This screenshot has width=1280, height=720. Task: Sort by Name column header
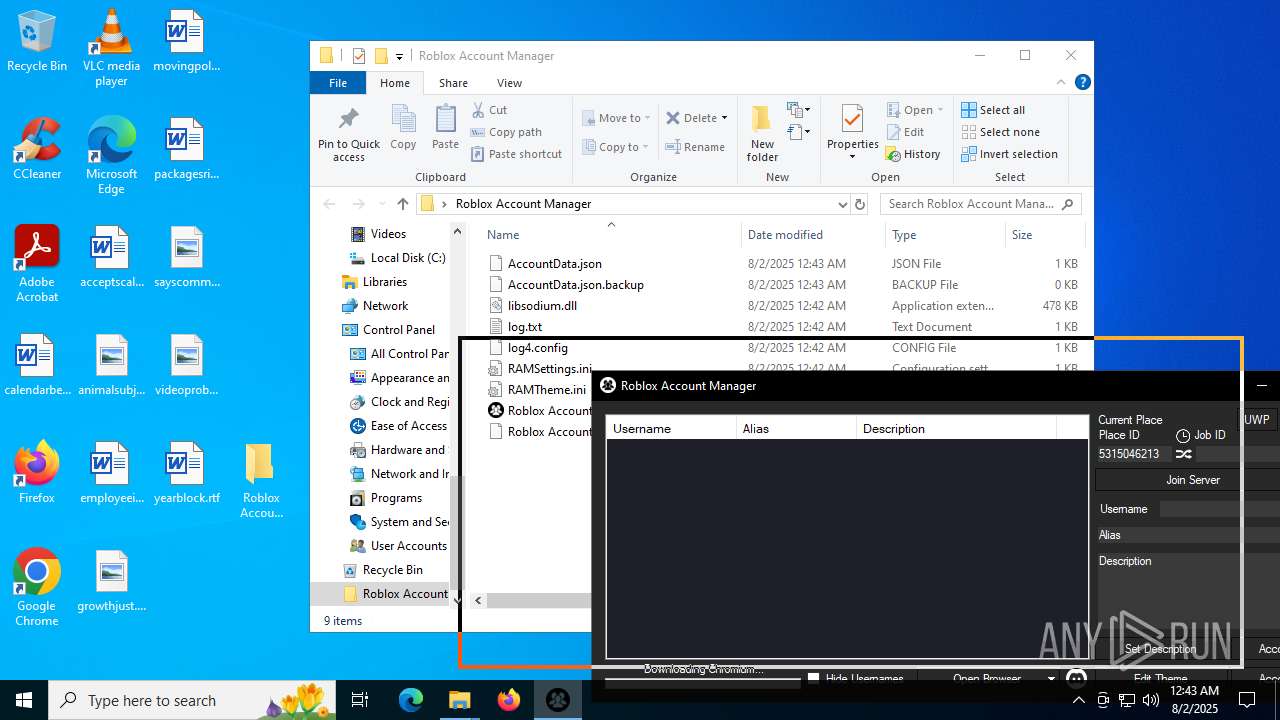tap(503, 235)
